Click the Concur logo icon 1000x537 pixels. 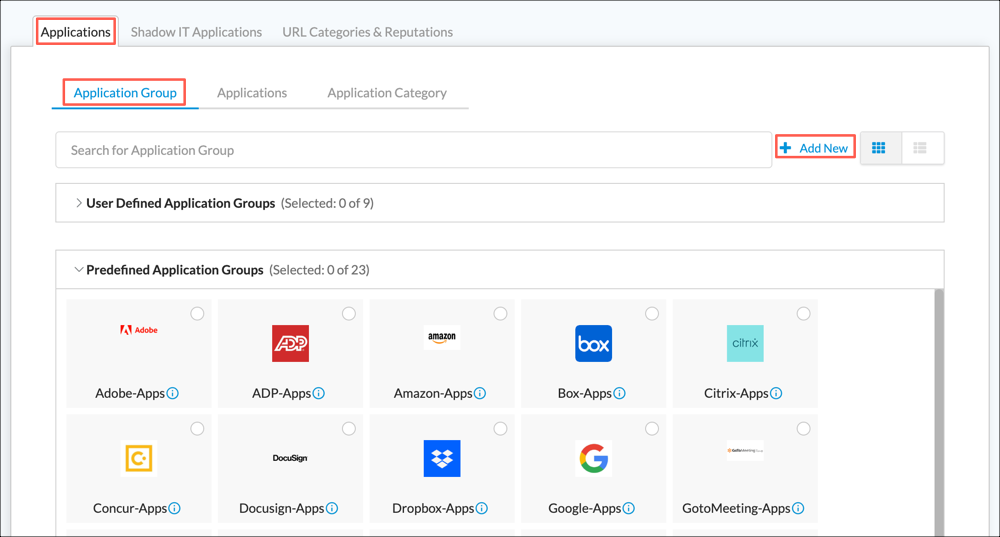(x=138, y=458)
